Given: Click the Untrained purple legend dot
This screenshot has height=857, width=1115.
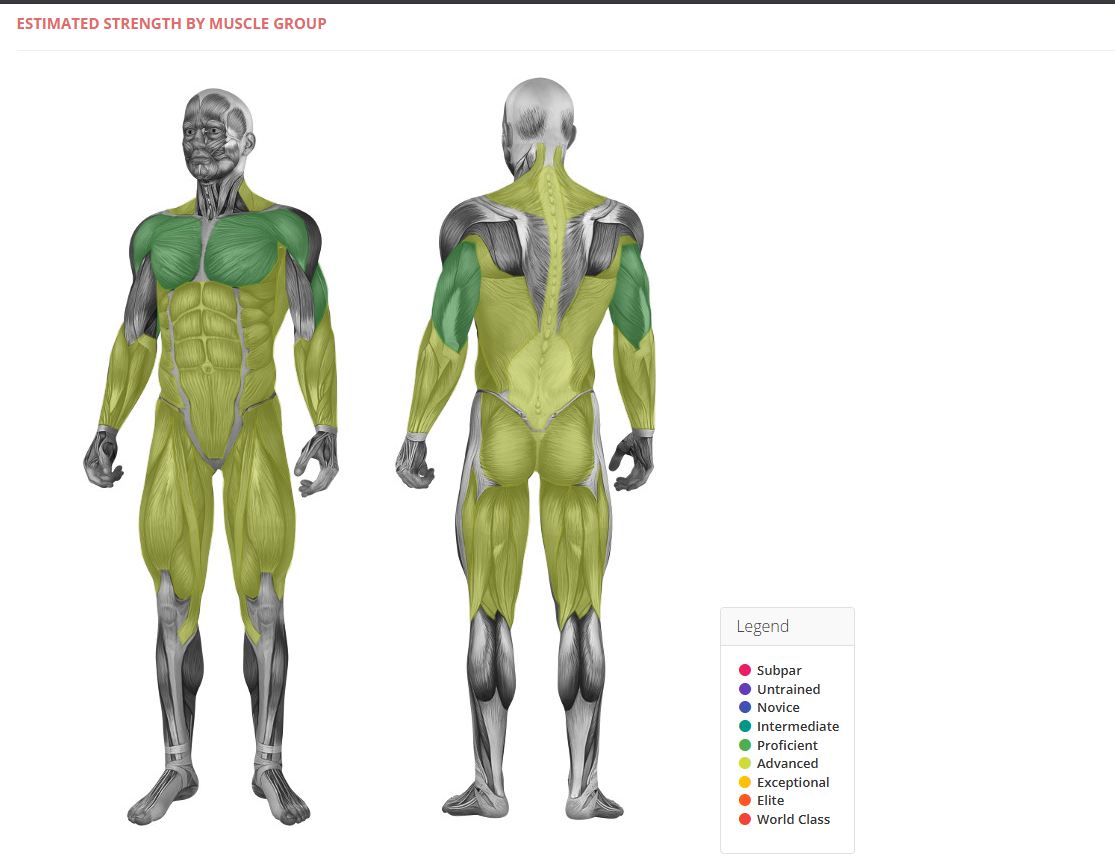Looking at the screenshot, I should [x=745, y=689].
